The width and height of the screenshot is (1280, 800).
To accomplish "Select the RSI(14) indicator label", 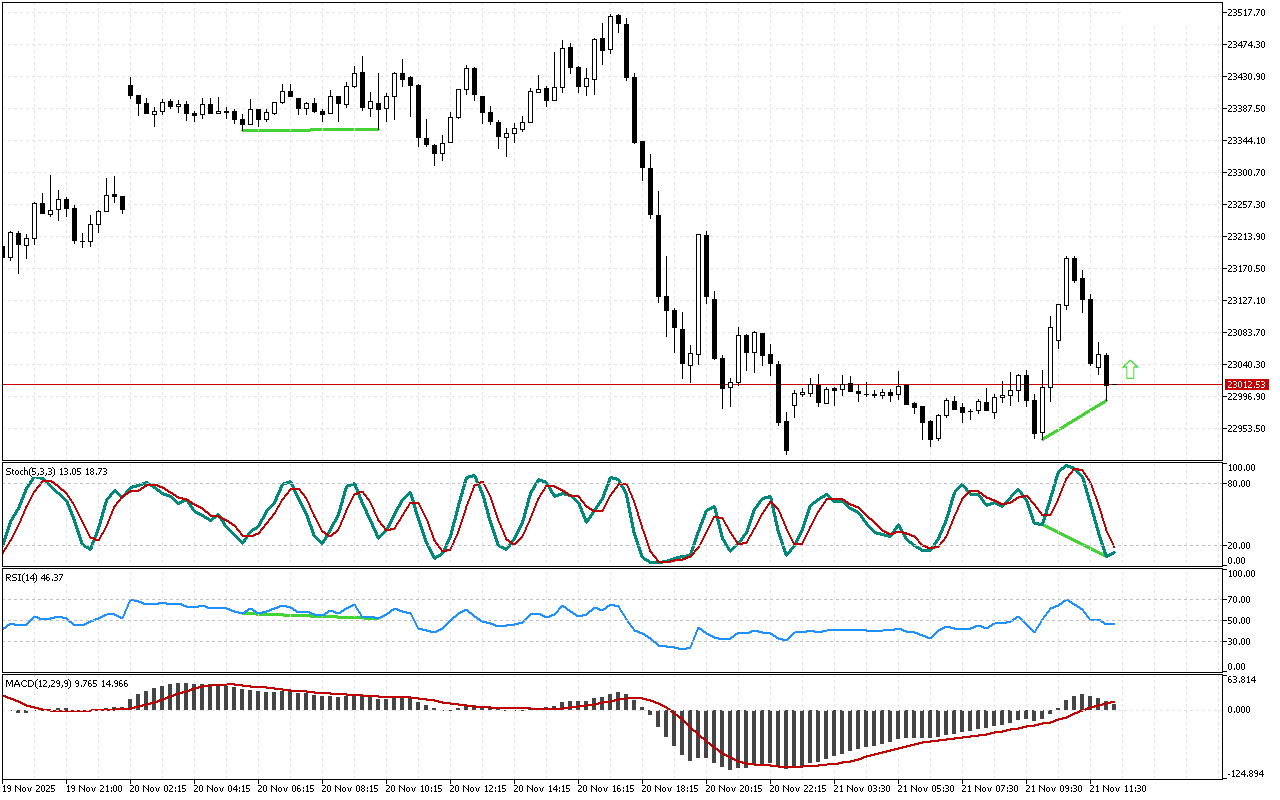I will click(34, 578).
